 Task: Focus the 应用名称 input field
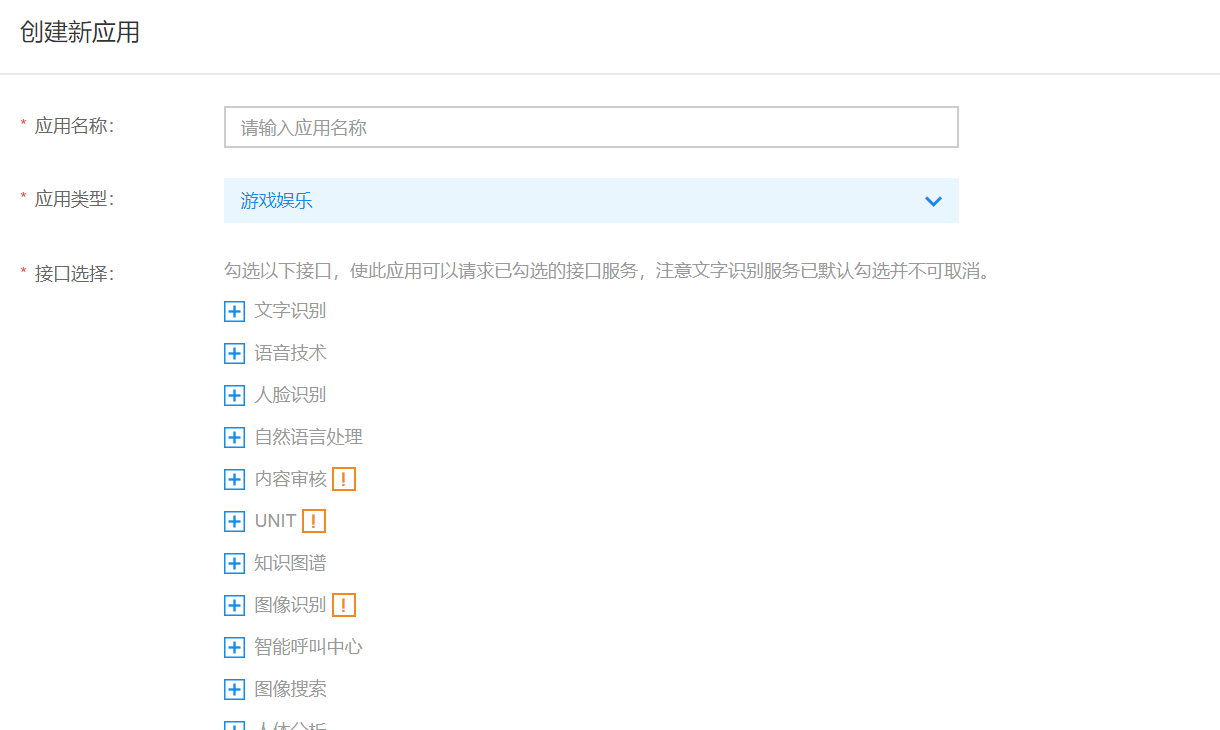(x=591, y=127)
